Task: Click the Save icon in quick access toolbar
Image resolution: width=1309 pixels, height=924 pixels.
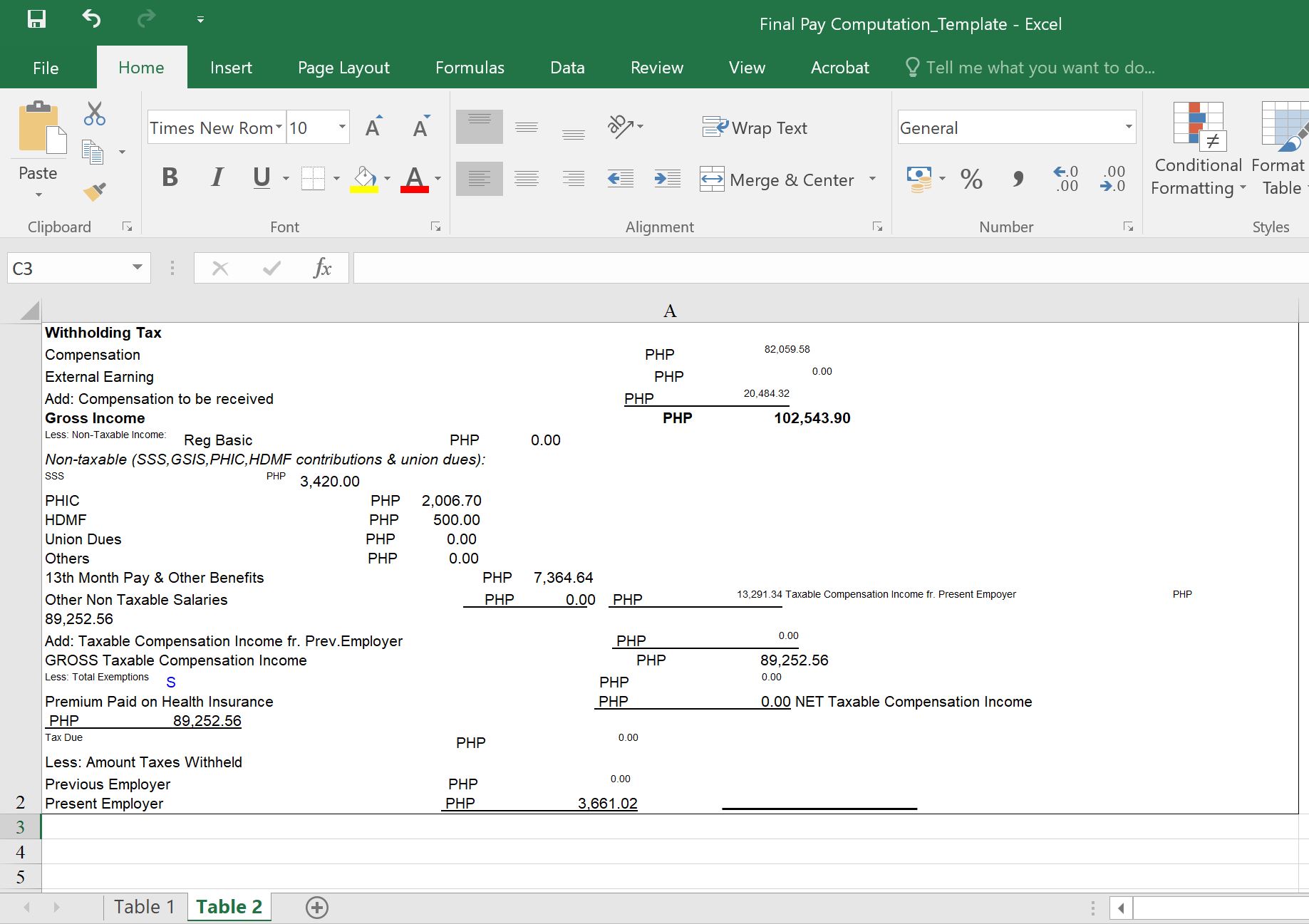Action: point(36,19)
